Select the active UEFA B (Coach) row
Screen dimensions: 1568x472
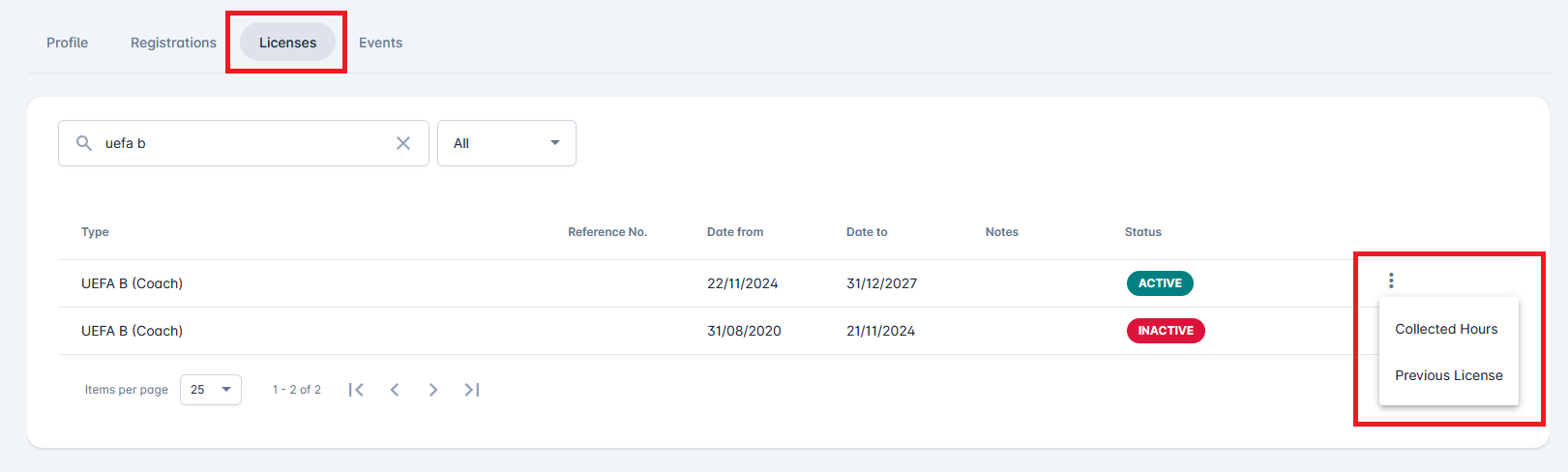click(x=133, y=283)
